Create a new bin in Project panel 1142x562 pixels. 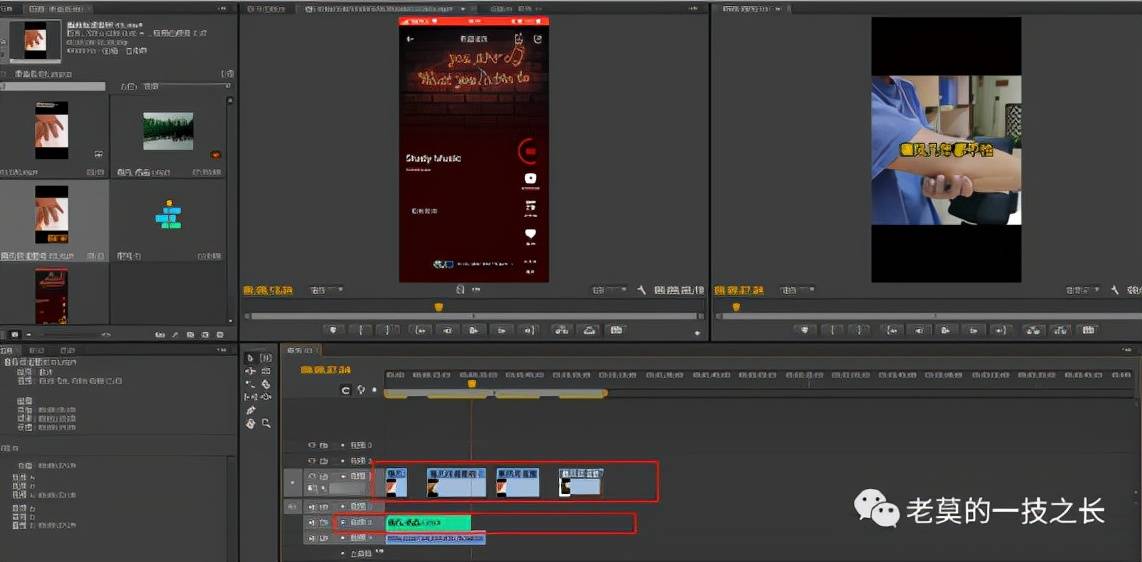pyautogui.click(x=190, y=335)
